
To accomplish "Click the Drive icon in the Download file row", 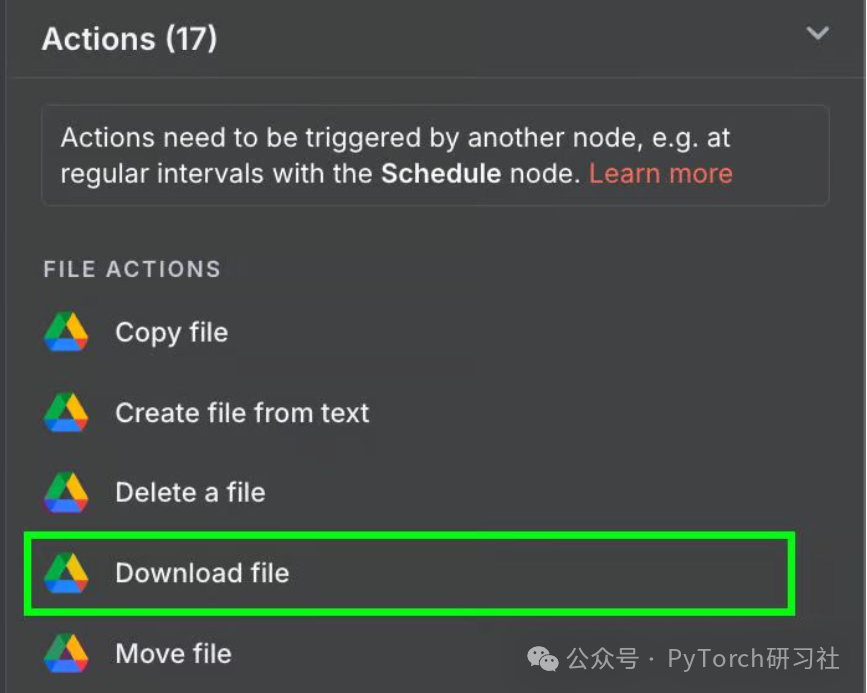I will 66,573.
